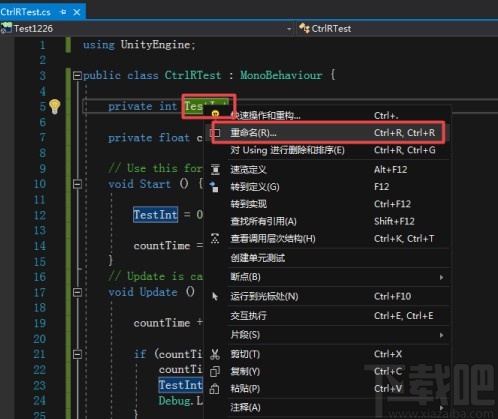Screen dimensions: 498x419
Task: Click the Start method name on line 10
Action: tap(155, 184)
